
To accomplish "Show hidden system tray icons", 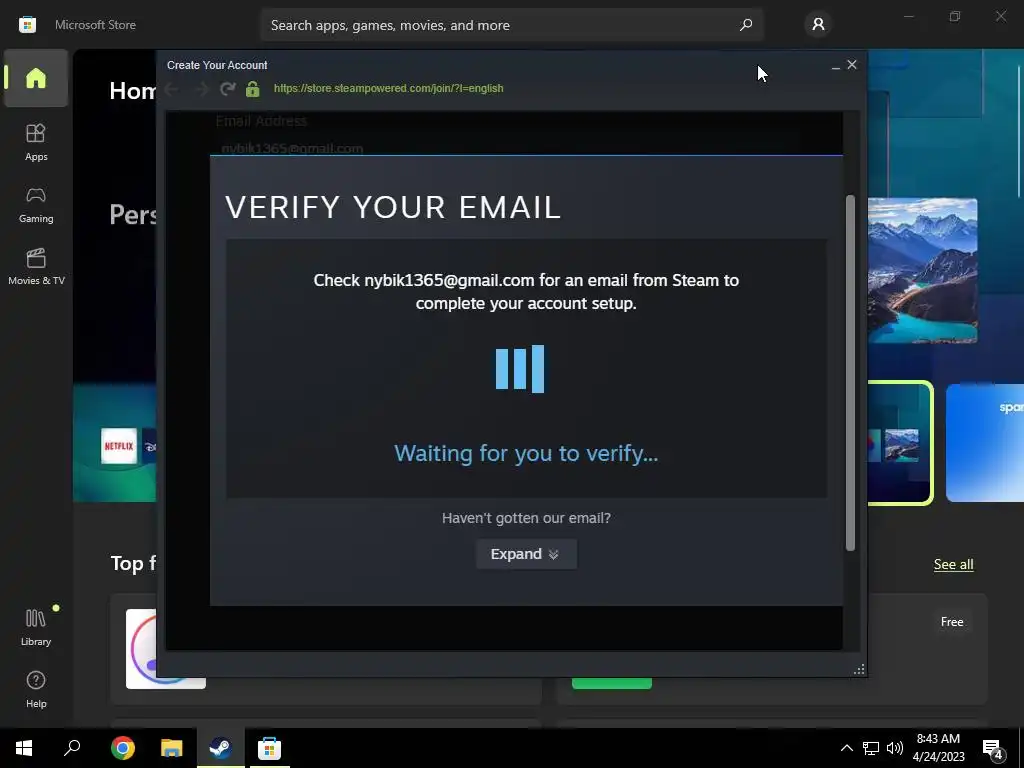I will 846,748.
